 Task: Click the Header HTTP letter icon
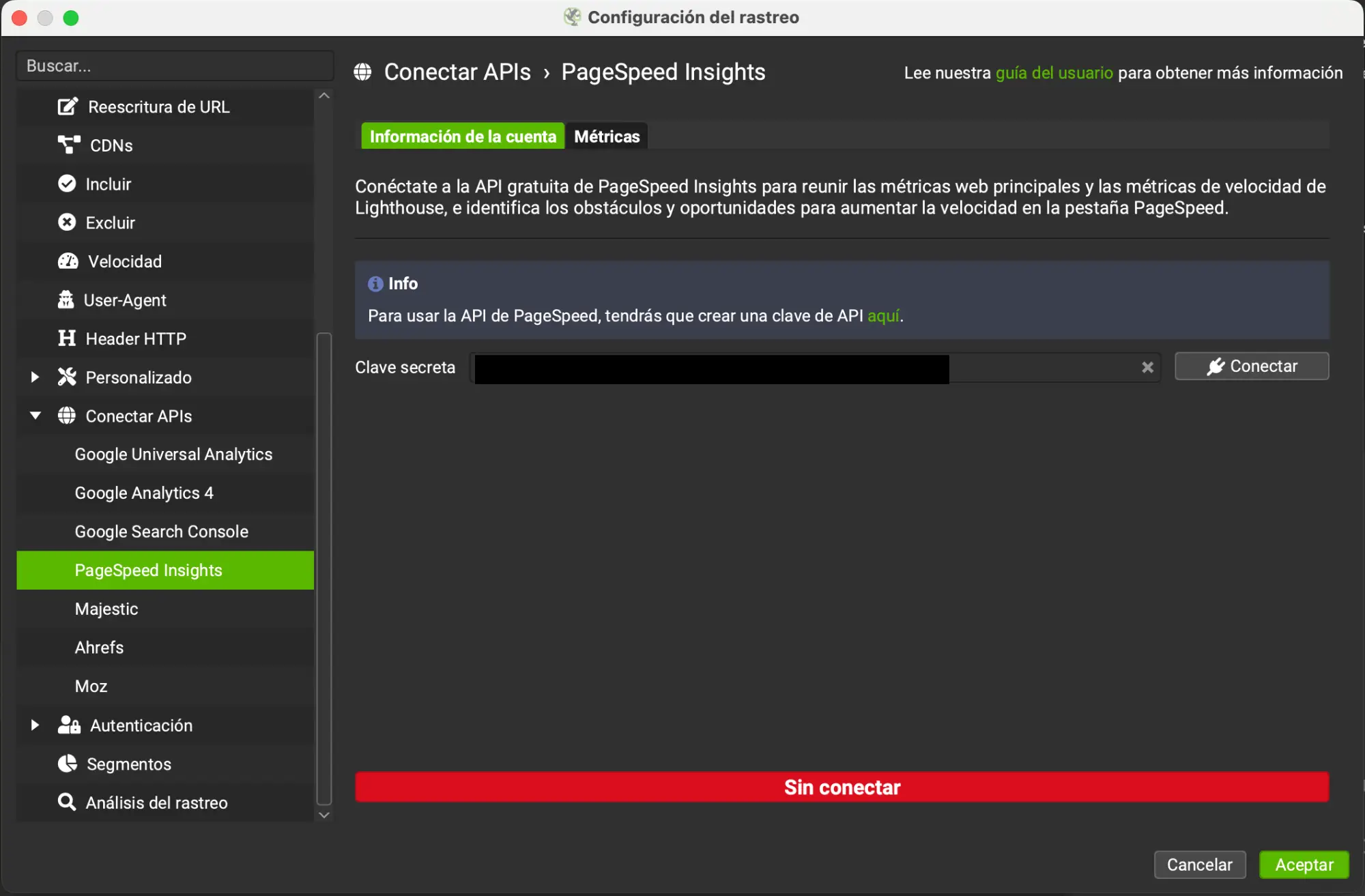click(x=67, y=338)
